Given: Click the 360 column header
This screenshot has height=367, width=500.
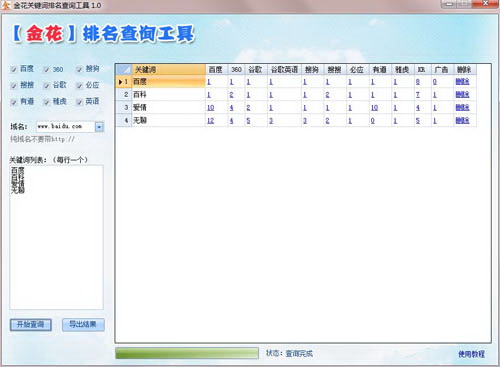Looking at the screenshot, I should pyautogui.click(x=236, y=70).
